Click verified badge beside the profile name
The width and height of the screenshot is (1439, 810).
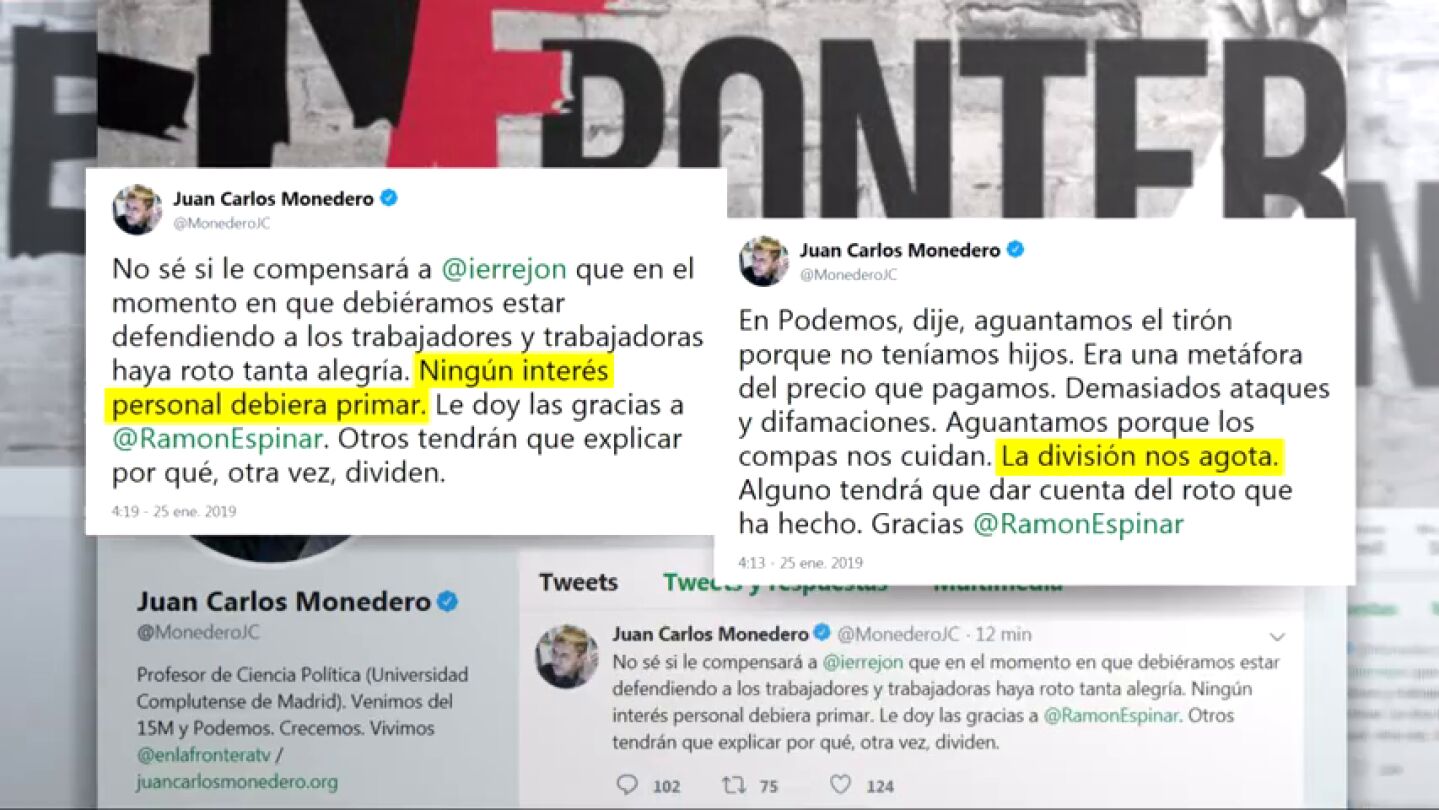pyautogui.click(x=448, y=601)
